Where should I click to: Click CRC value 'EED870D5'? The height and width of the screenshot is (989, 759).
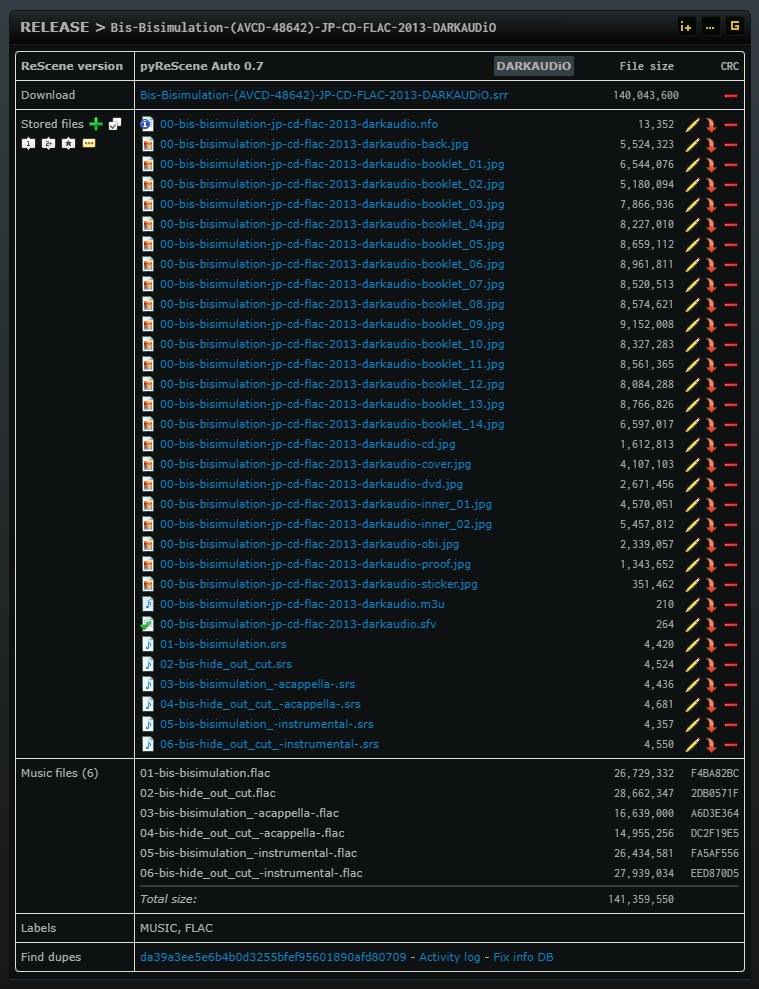(714, 874)
